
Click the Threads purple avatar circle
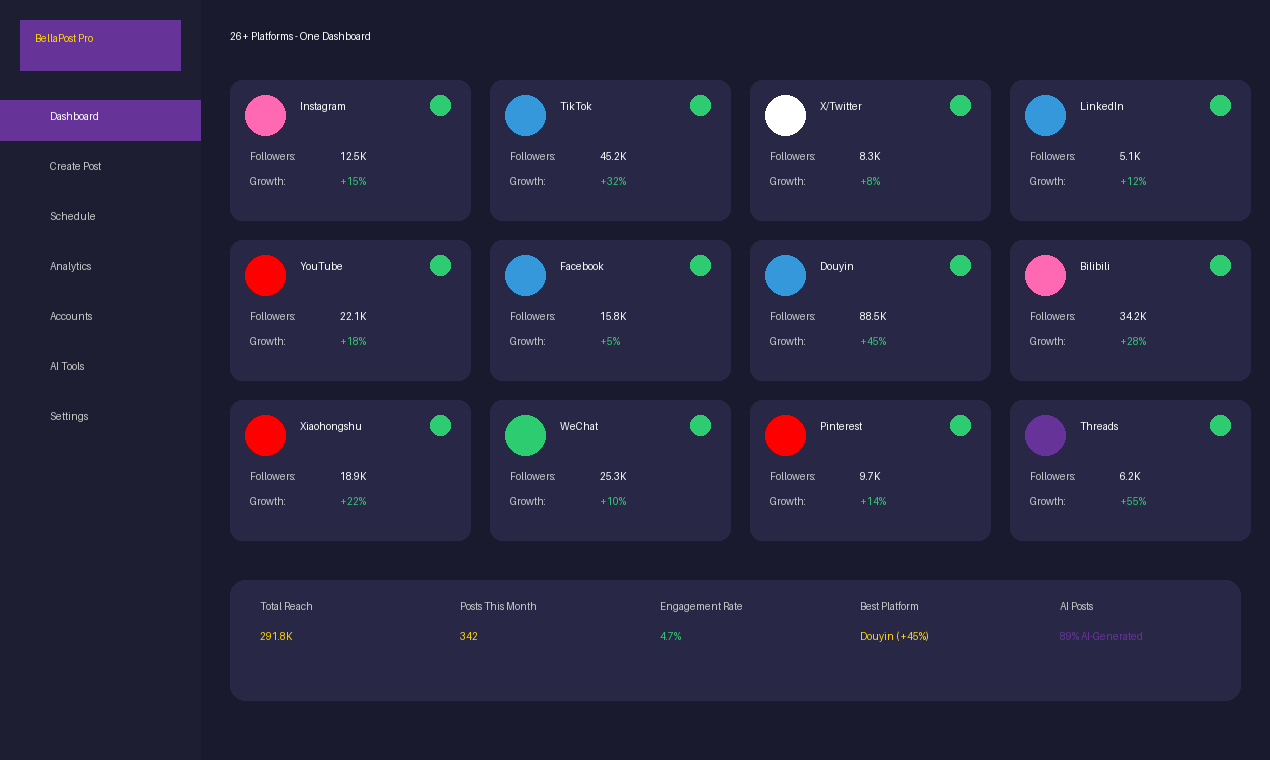(1045, 435)
